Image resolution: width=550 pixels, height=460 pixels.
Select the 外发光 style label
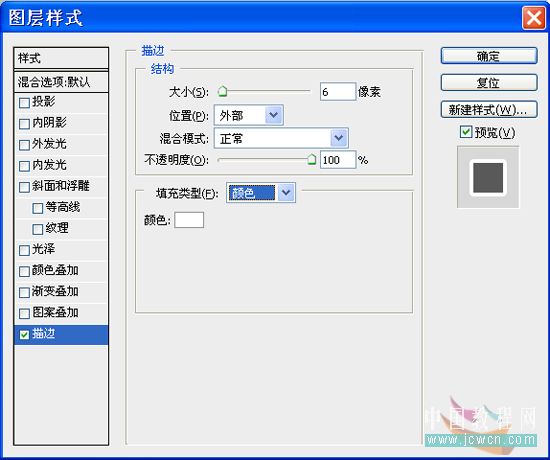tap(49, 144)
